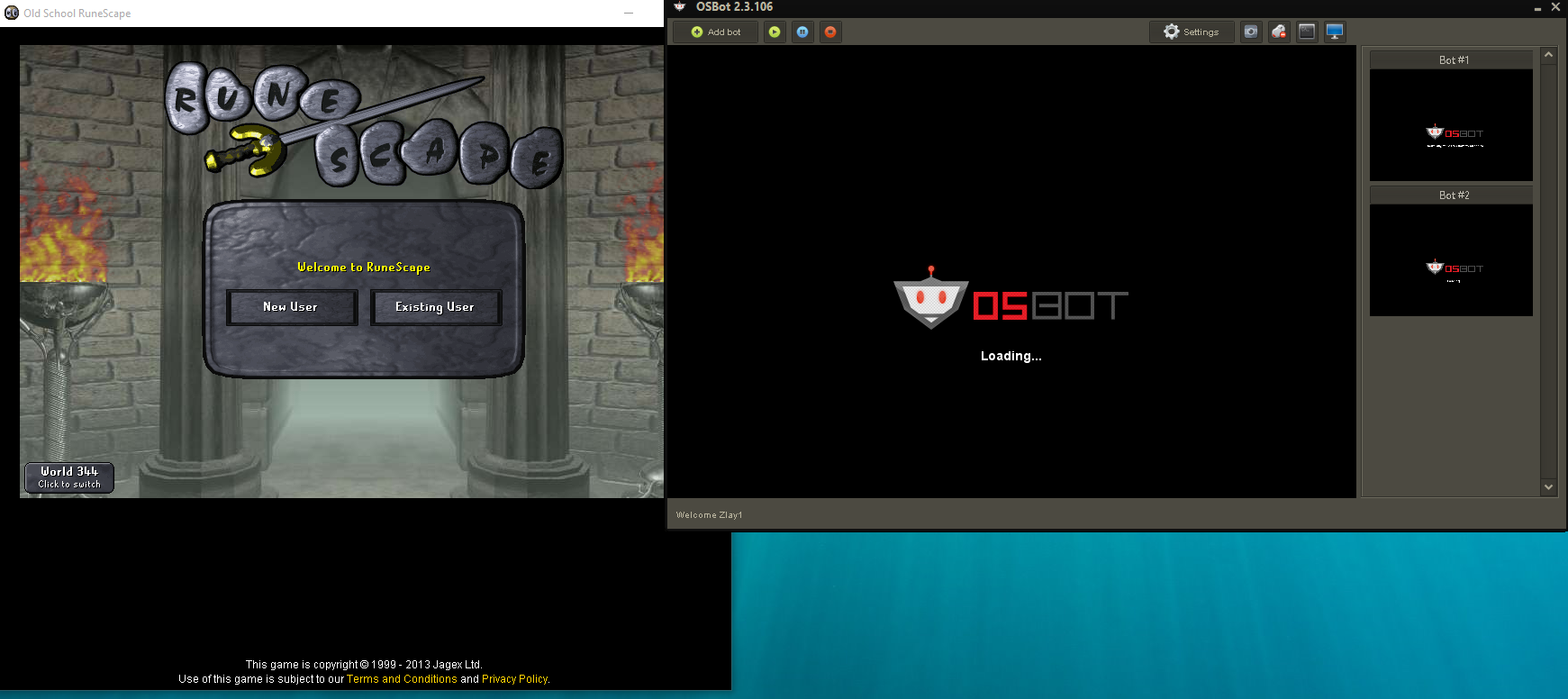The height and width of the screenshot is (699, 1568).
Task: Click the OSBot 2.3.106 window title
Action: (734, 7)
